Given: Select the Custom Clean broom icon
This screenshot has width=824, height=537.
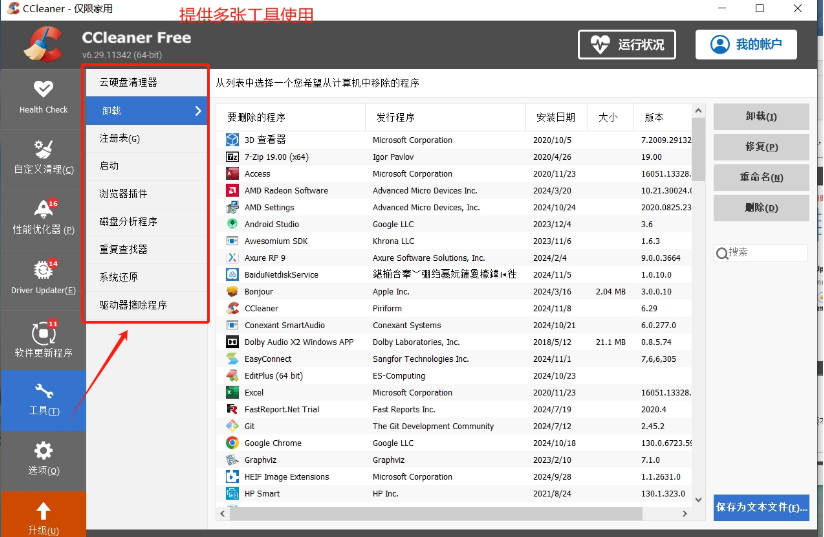Looking at the screenshot, I should pyautogui.click(x=43, y=149).
